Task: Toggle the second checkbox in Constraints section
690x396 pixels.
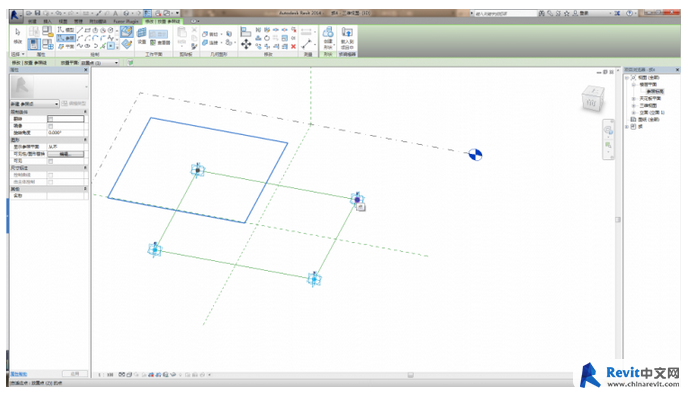Action: coord(51,126)
